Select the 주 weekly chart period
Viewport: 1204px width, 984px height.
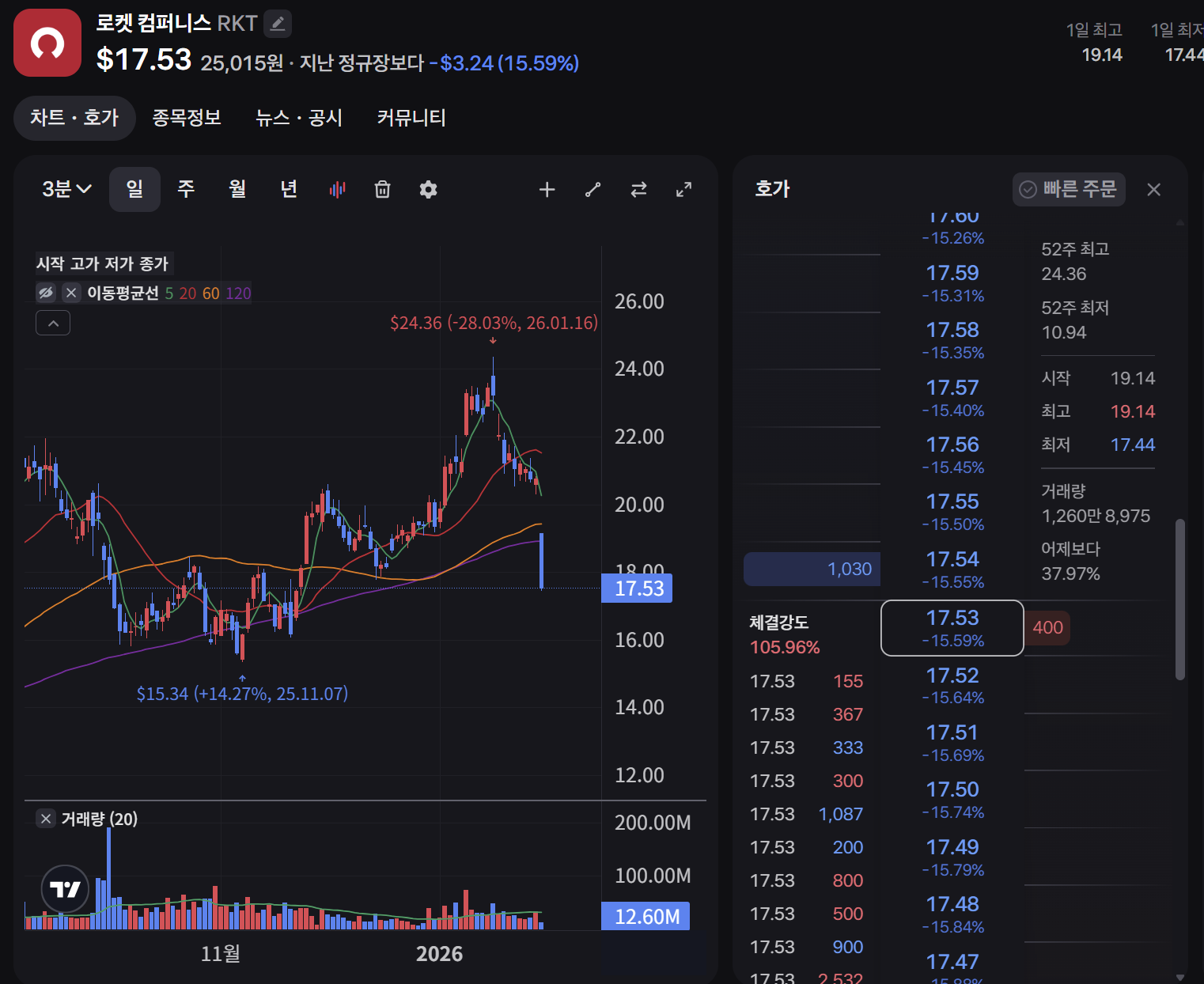186,189
